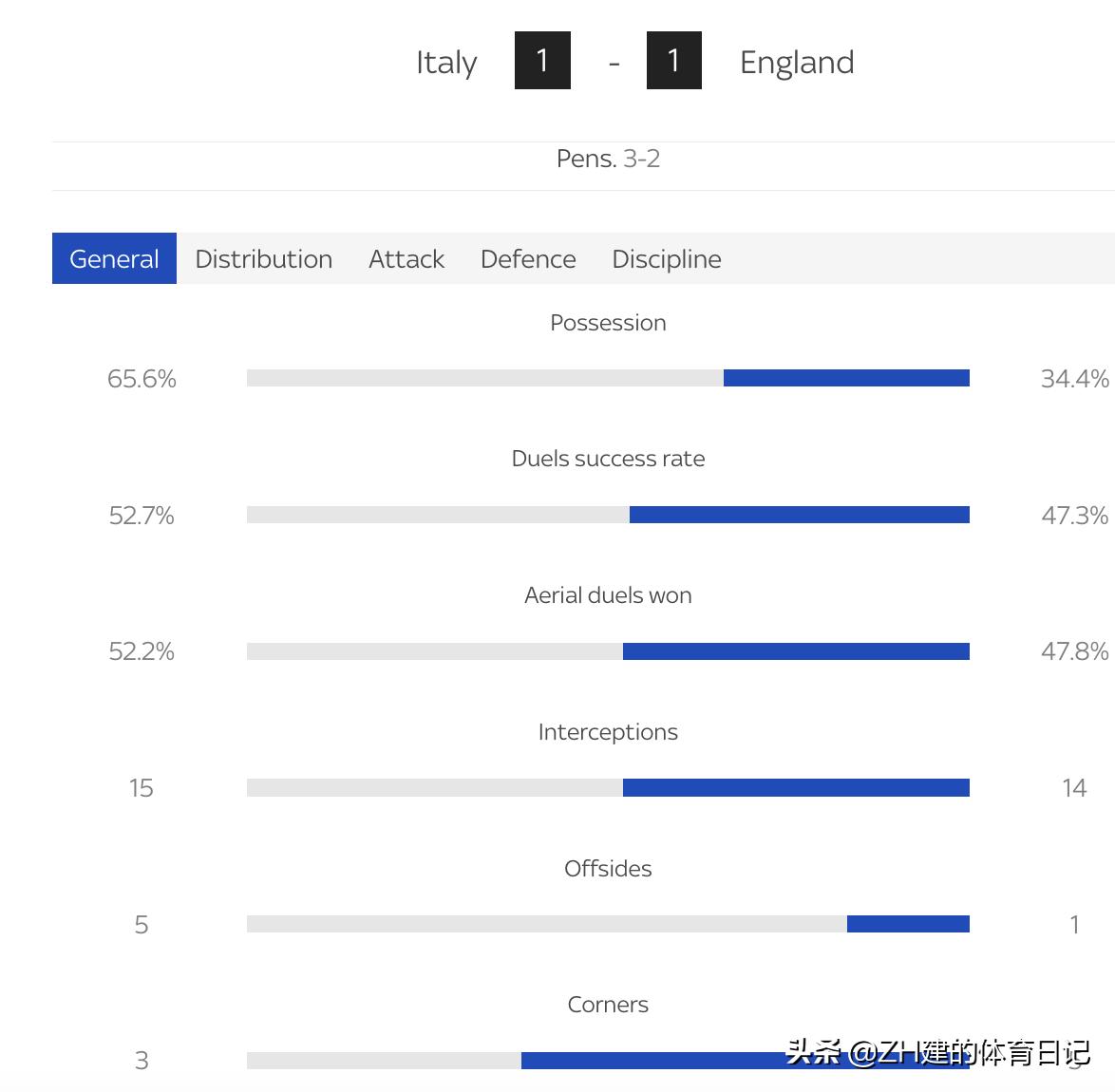Click the Offsides comparison bar
Screen dimensions: 1115x1092
tap(608, 924)
